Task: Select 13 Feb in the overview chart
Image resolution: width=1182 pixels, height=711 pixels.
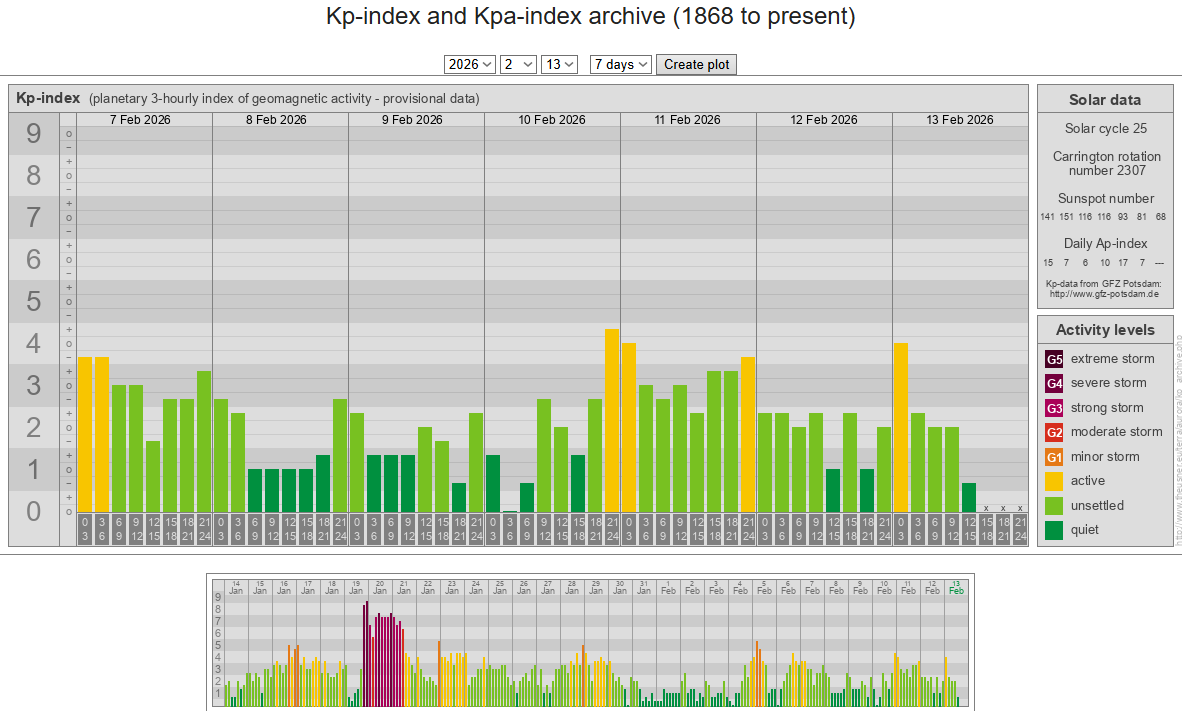Action: click(x=956, y=587)
